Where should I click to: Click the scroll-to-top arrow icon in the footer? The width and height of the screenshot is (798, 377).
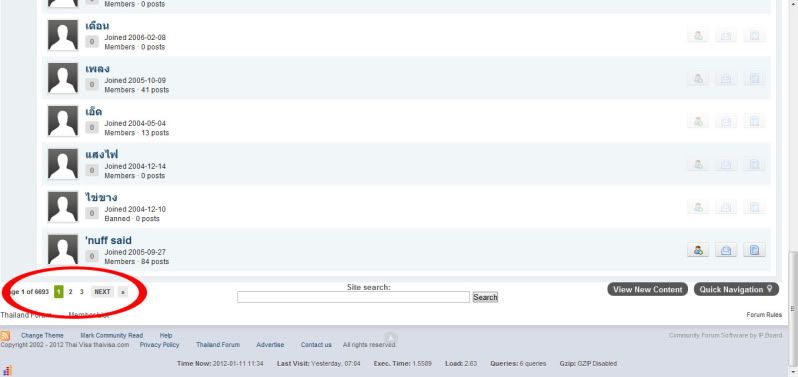tap(390, 338)
